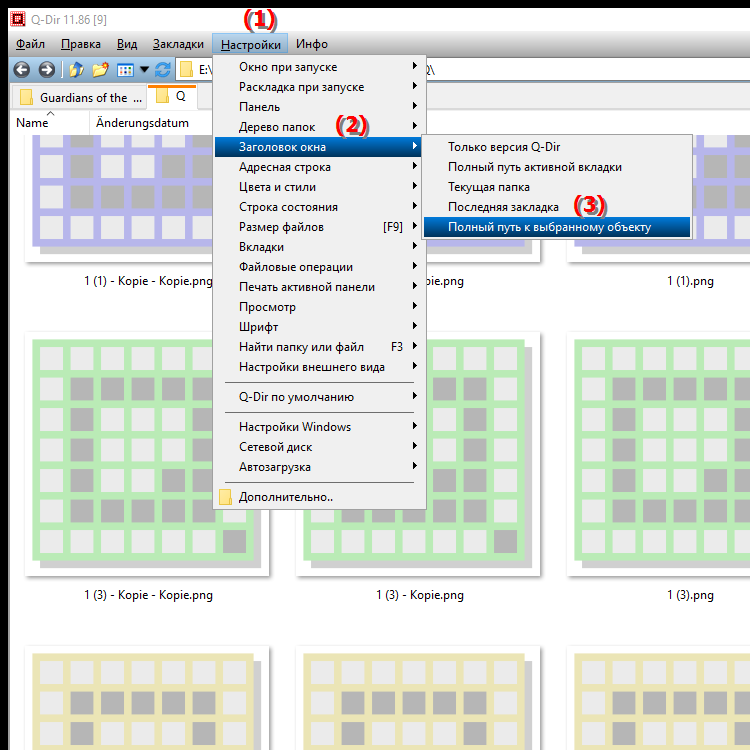Sort by Änderungsdatum column header
750x750 pixels.
[151, 123]
